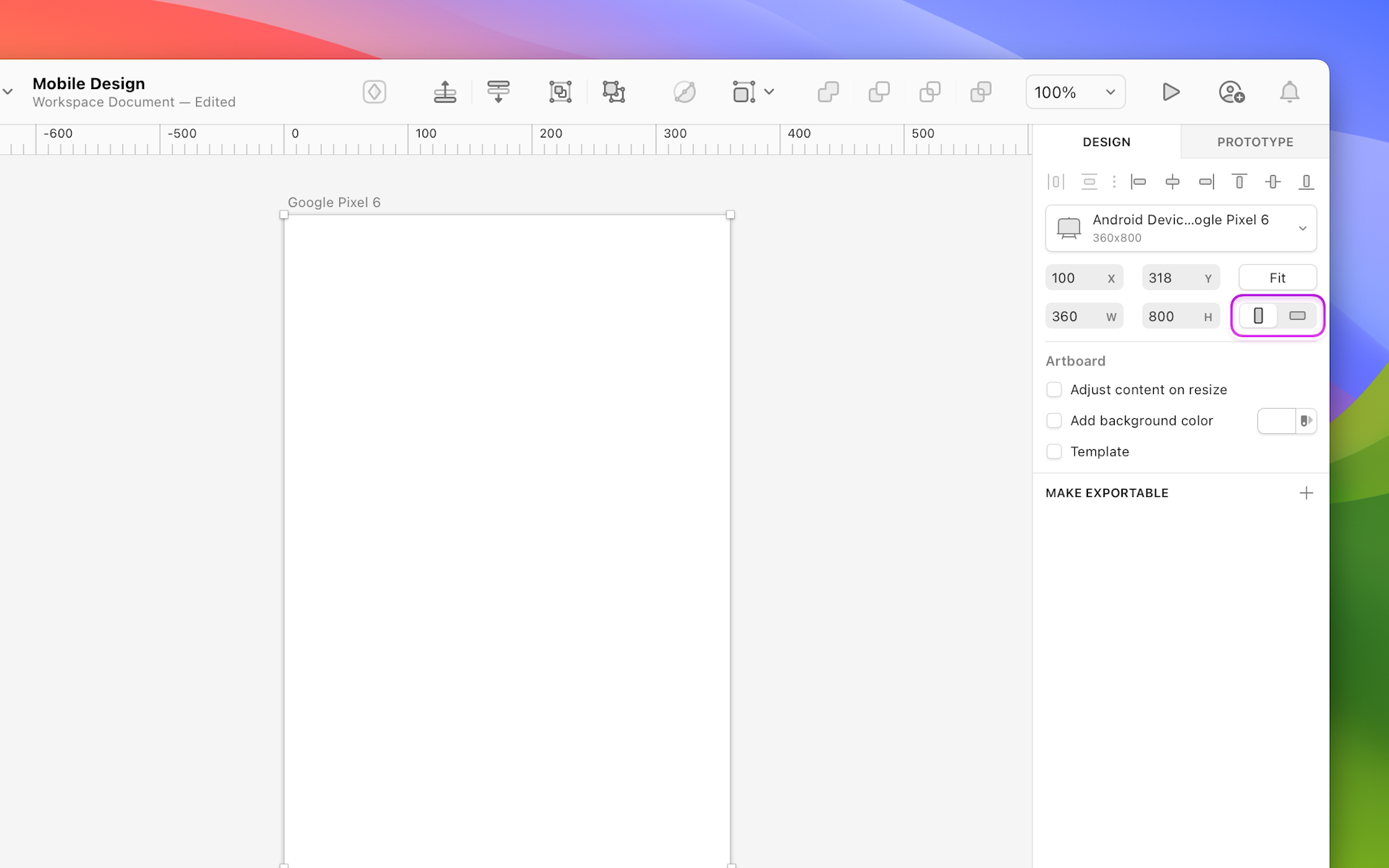Enable Add background color checkbox
The width and height of the screenshot is (1389, 868).
tap(1054, 421)
